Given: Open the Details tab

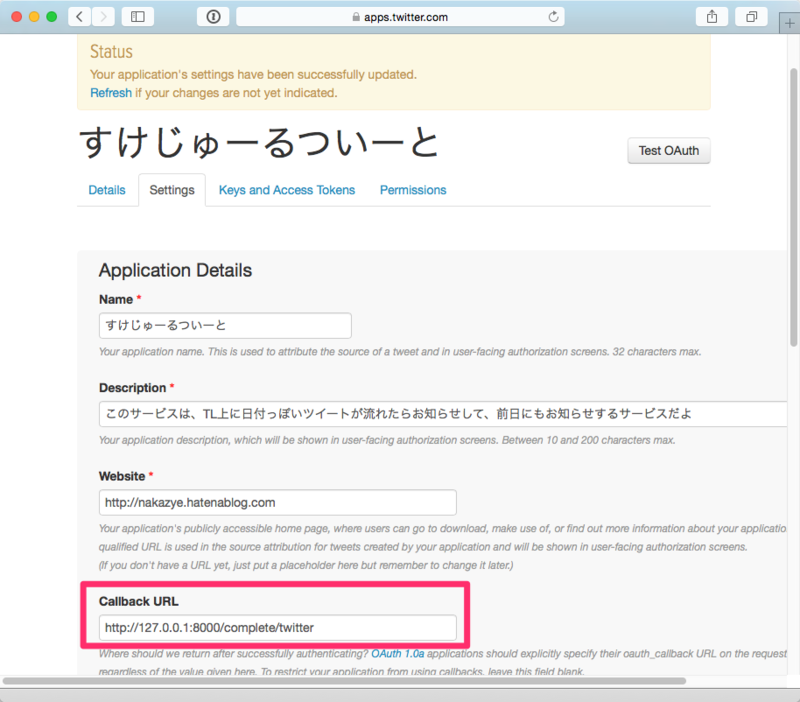Looking at the screenshot, I should pyautogui.click(x=107, y=190).
